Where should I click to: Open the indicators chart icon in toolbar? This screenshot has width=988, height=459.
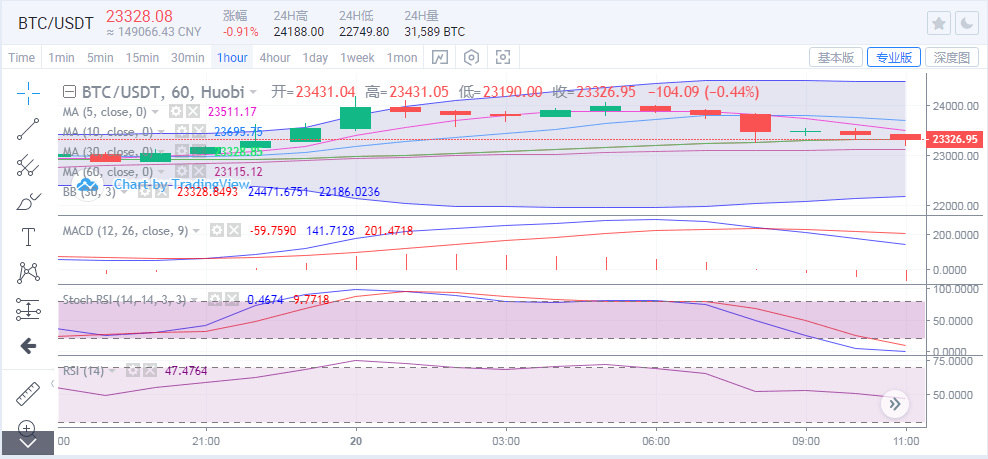pos(440,58)
